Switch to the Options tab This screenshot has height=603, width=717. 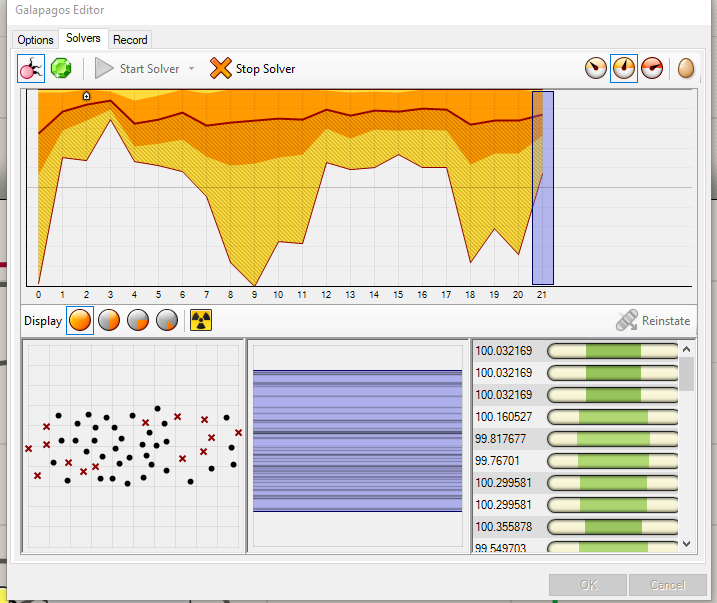35,40
